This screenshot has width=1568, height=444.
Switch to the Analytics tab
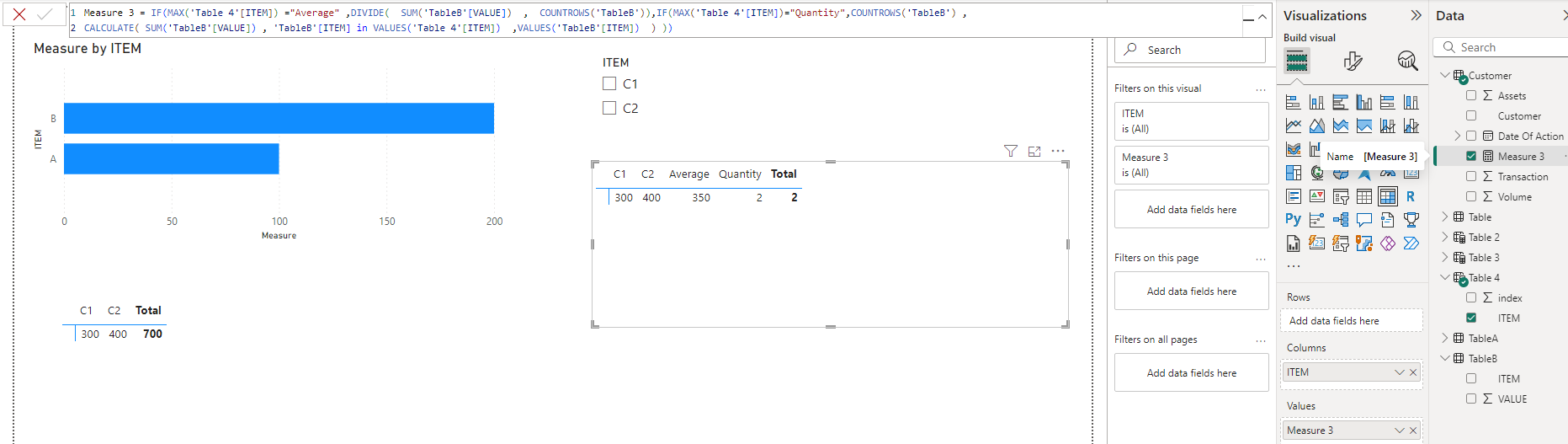[1407, 61]
